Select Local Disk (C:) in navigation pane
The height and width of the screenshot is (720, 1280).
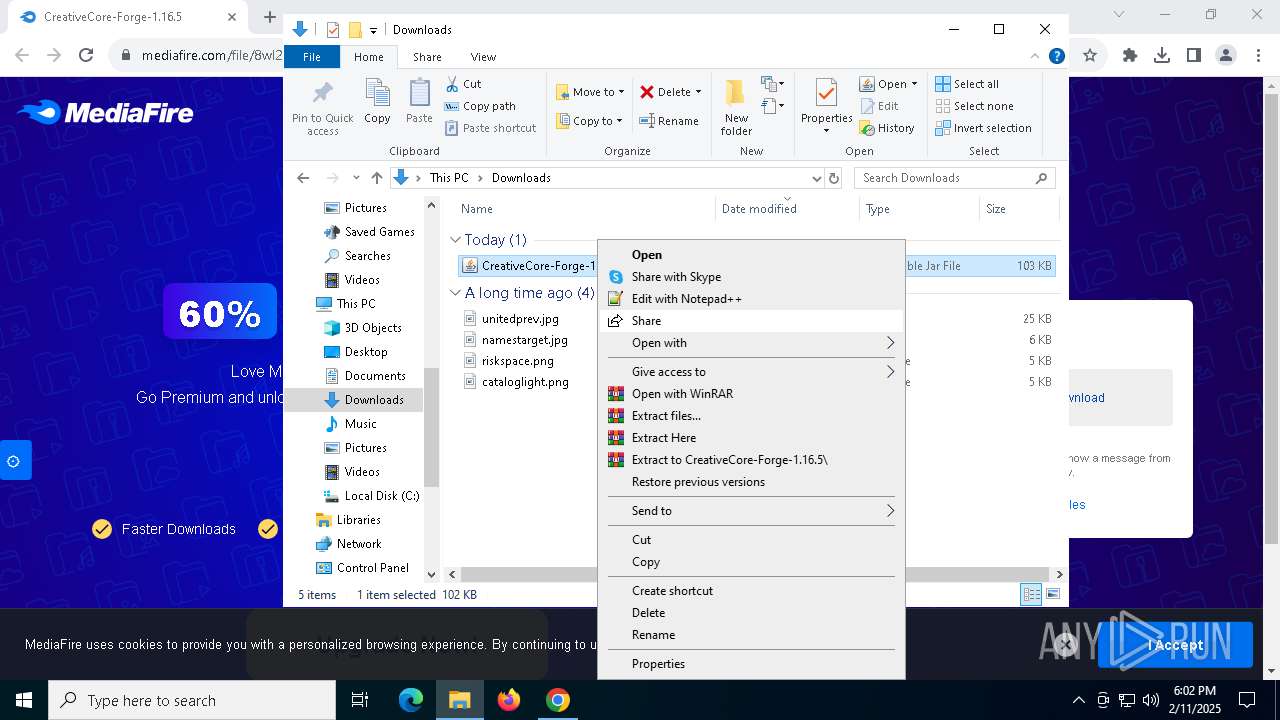tap(371, 496)
